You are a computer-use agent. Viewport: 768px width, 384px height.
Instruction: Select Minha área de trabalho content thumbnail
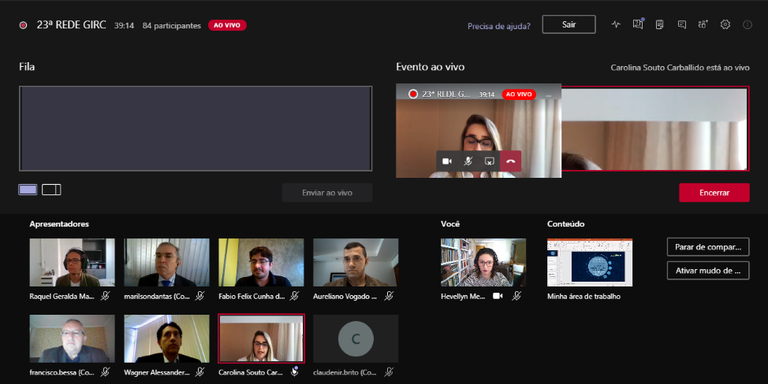pos(590,263)
